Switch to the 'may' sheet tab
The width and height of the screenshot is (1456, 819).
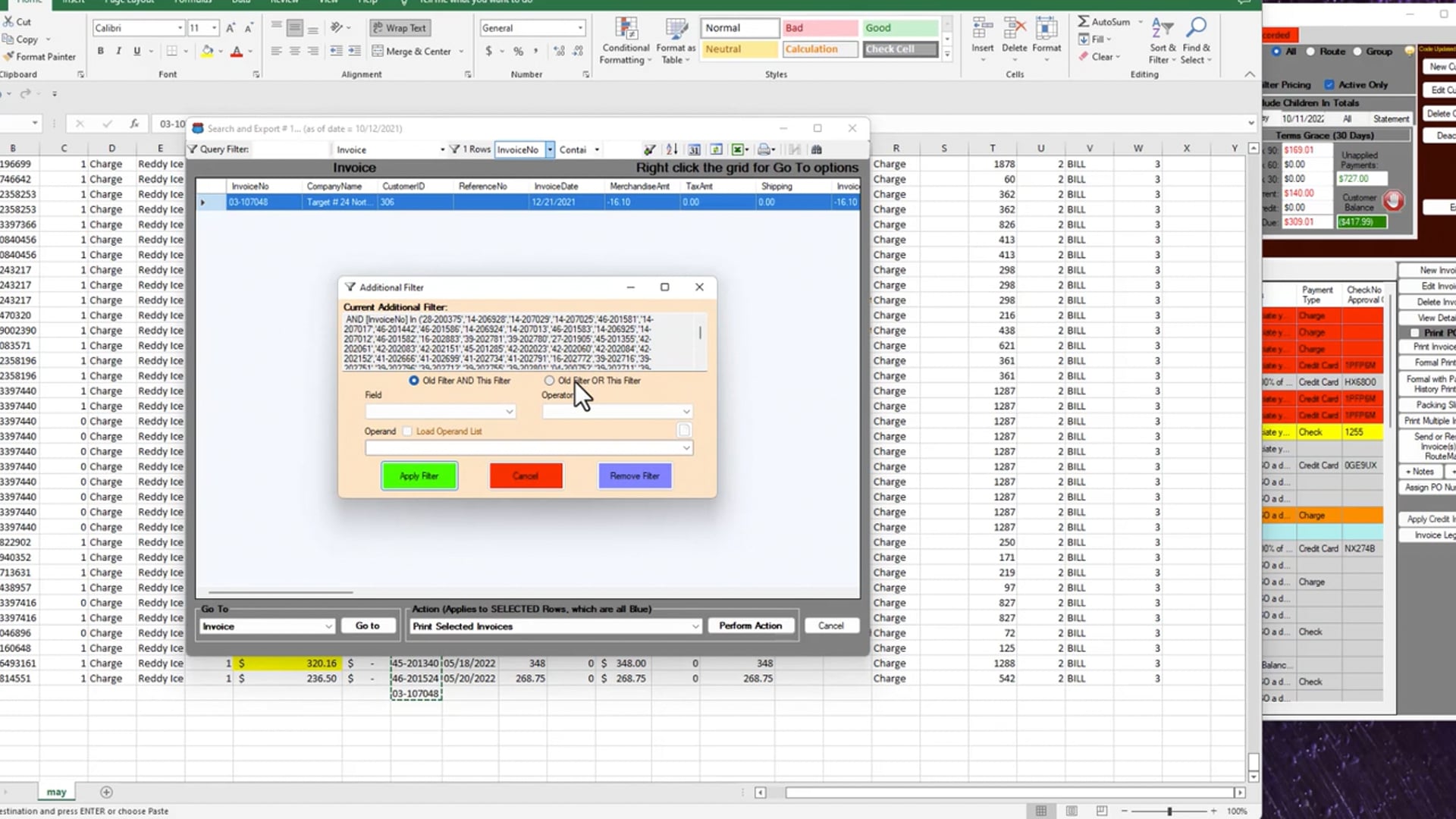pos(56,792)
